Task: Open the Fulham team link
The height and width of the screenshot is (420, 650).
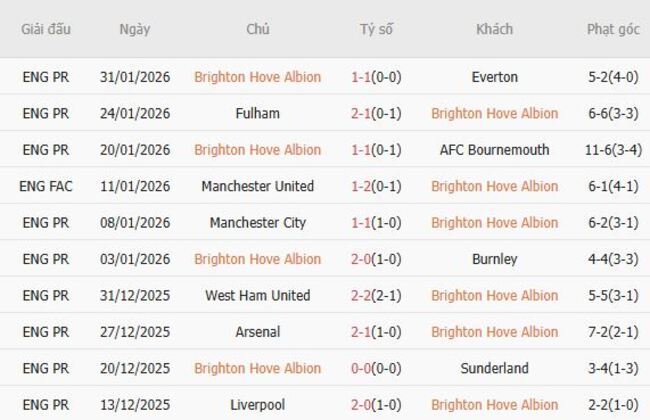Action: coord(257,113)
